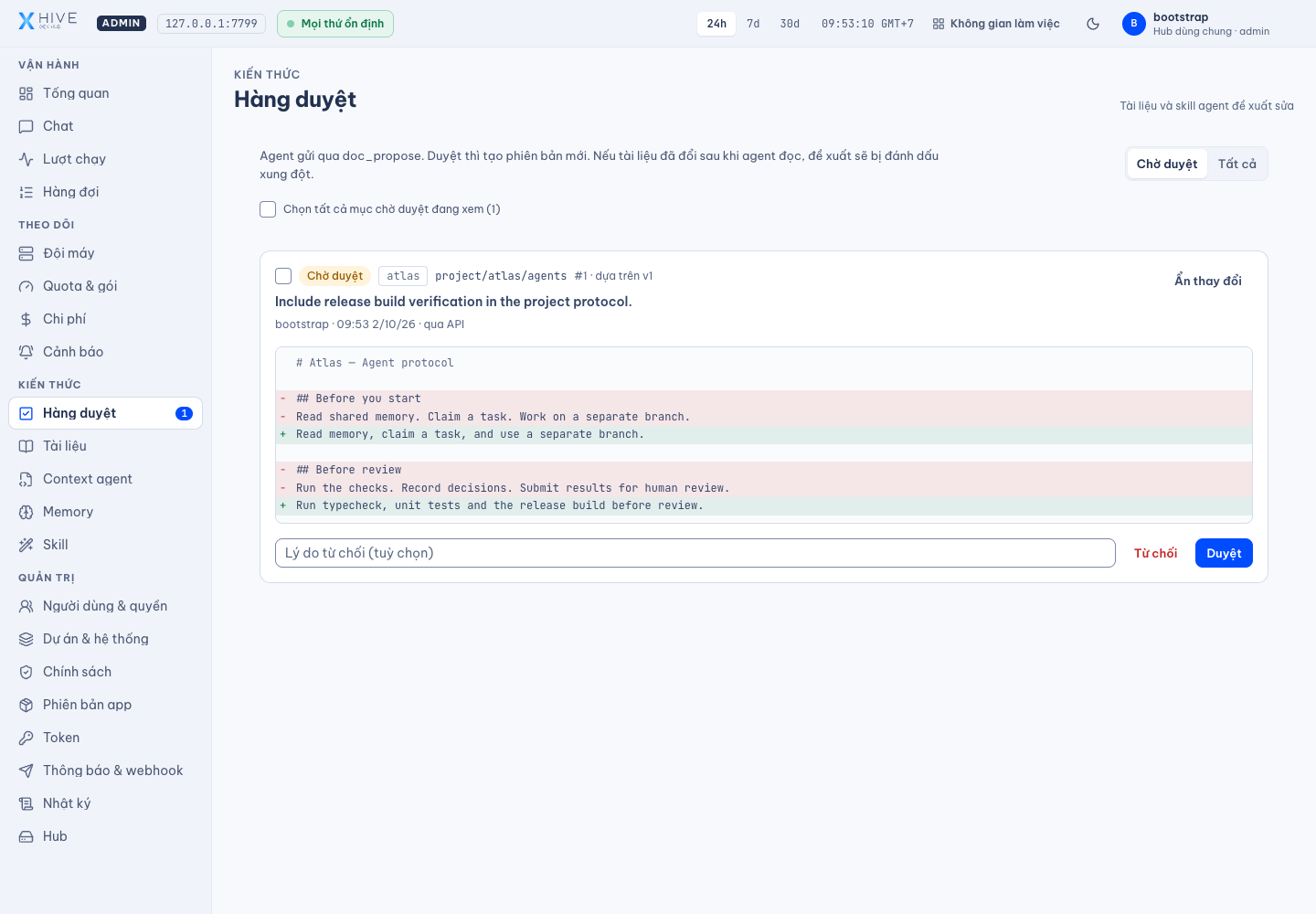Open Lượt chay activity icon
The height and width of the screenshot is (914, 1316).
[x=27, y=159]
